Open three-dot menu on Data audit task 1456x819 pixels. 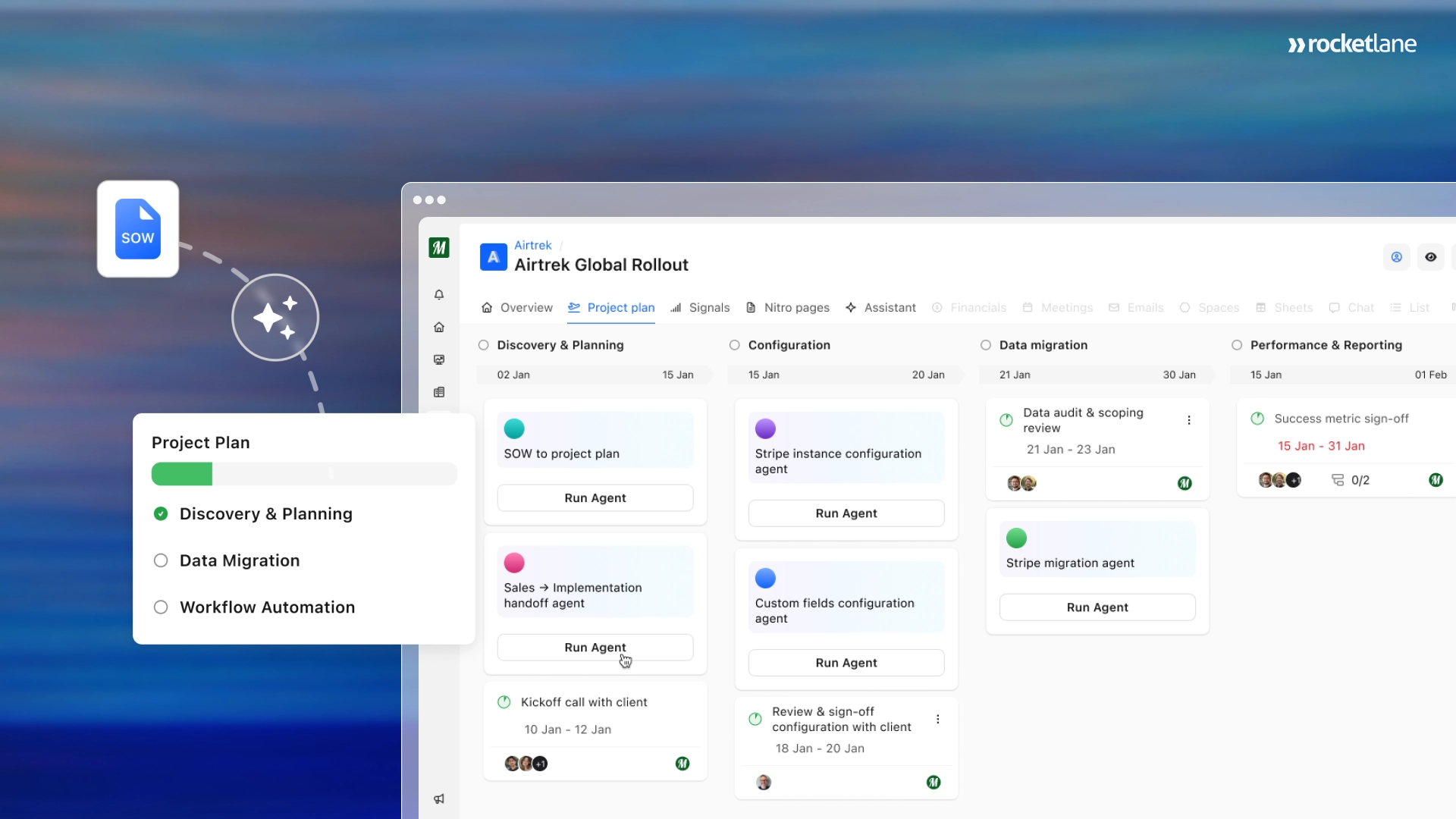coord(1189,420)
